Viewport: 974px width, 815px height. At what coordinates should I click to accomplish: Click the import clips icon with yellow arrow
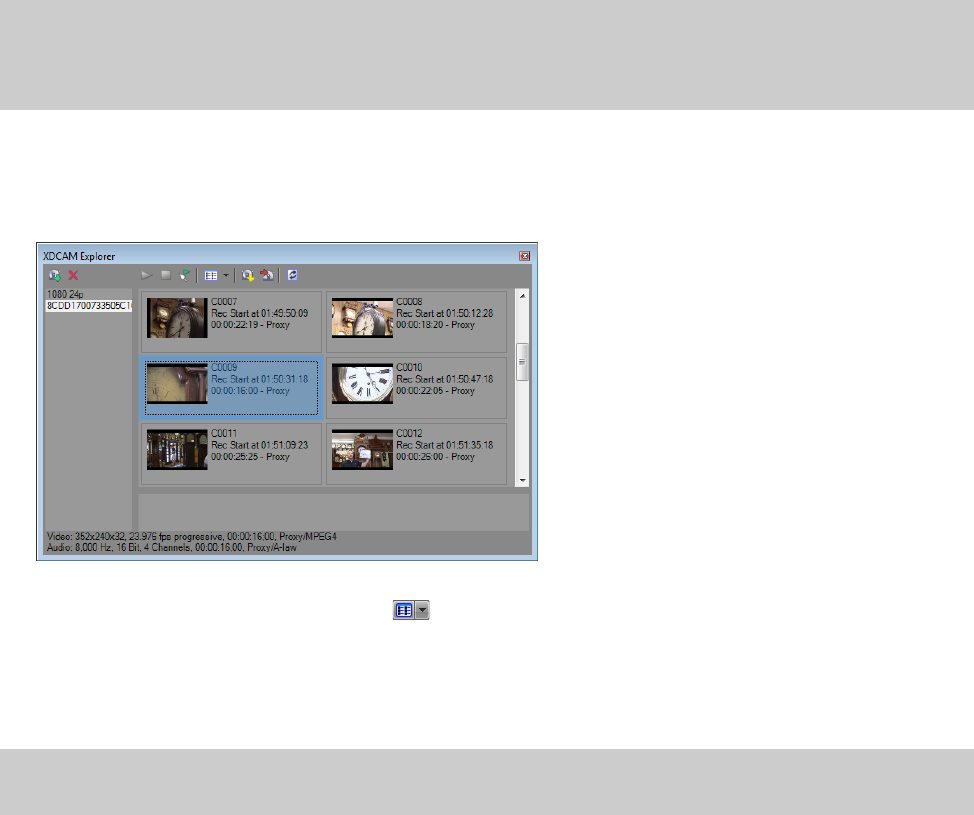point(248,275)
